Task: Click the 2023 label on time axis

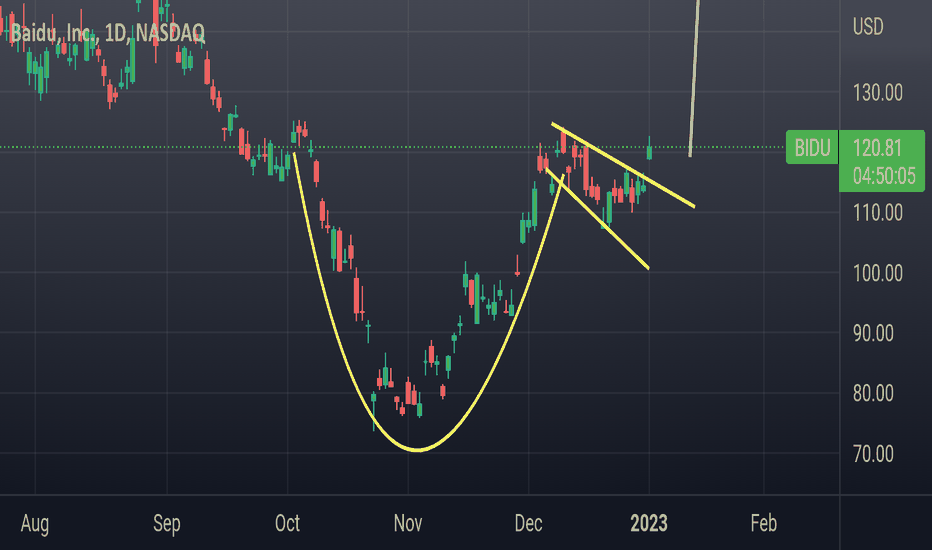Action: (648, 523)
